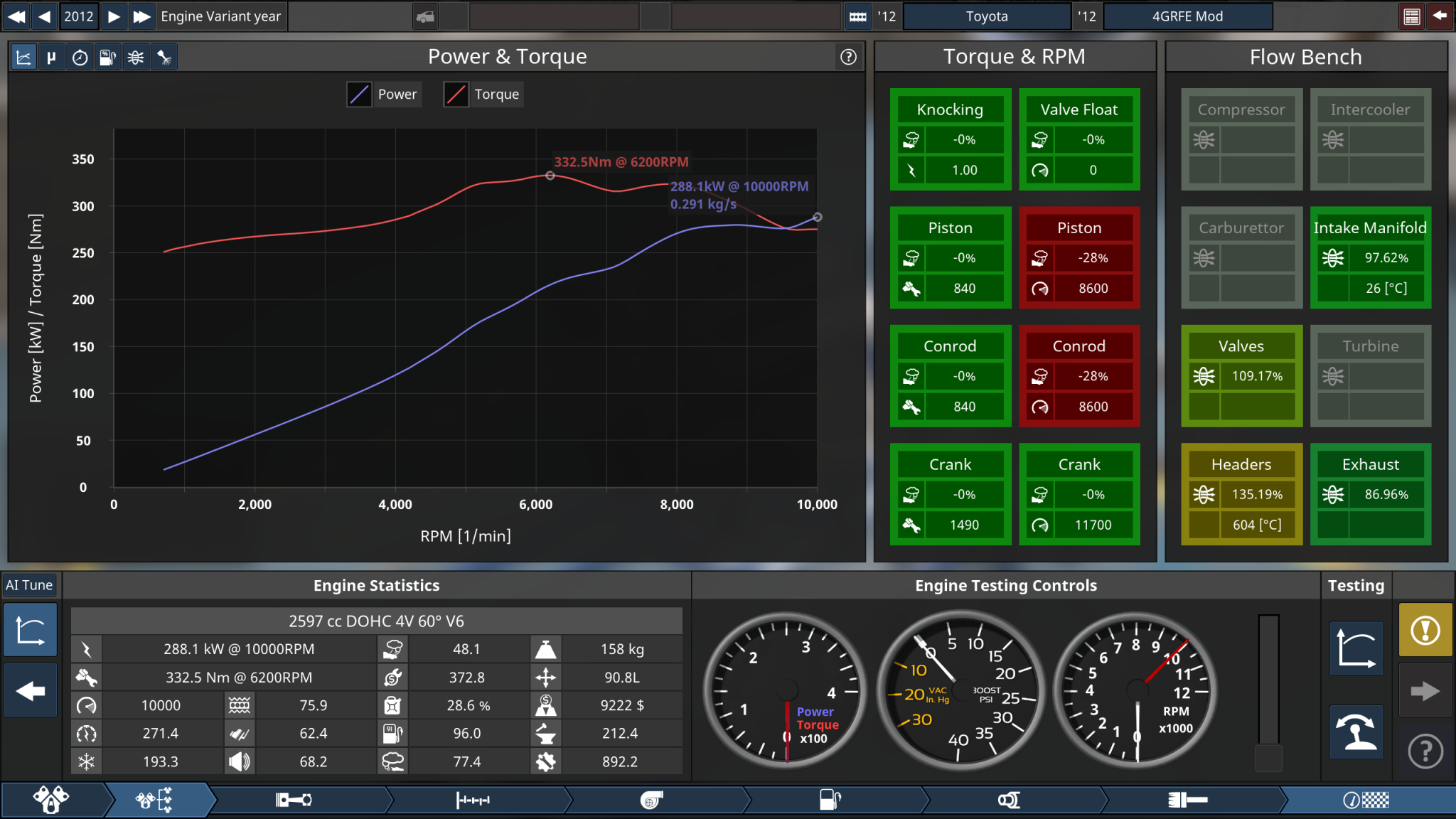This screenshot has width=1456, height=819.
Task: Open the 4GRFE Mod engine selector
Action: tap(1187, 16)
